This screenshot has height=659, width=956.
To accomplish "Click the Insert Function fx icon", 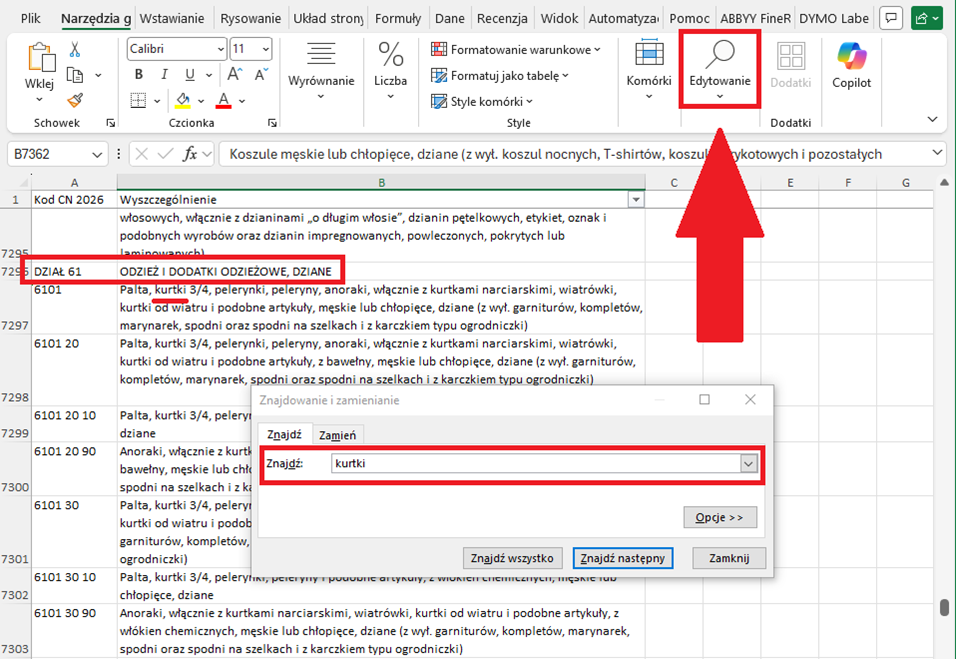I will (x=190, y=154).
